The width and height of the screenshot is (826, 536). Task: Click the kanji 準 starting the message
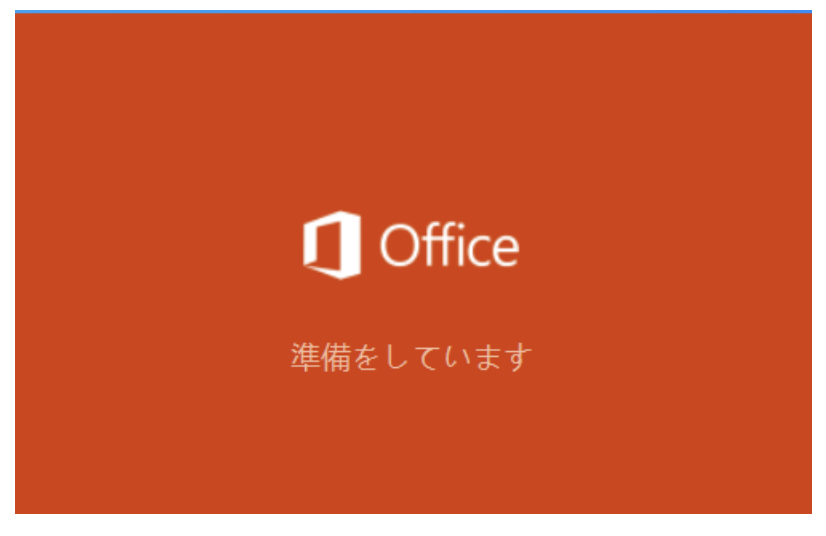pos(306,357)
